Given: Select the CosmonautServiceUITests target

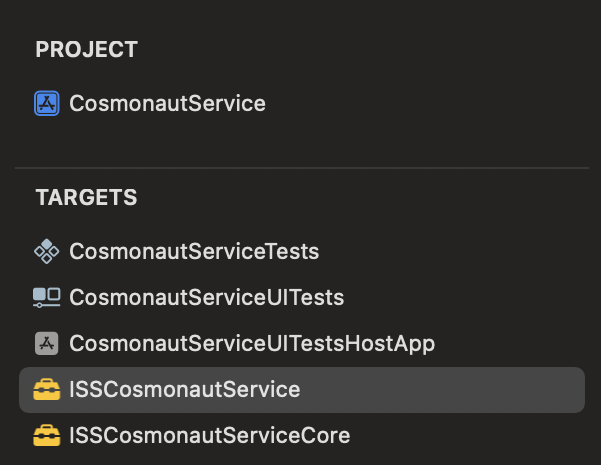Looking at the screenshot, I should pyautogui.click(x=206, y=297).
